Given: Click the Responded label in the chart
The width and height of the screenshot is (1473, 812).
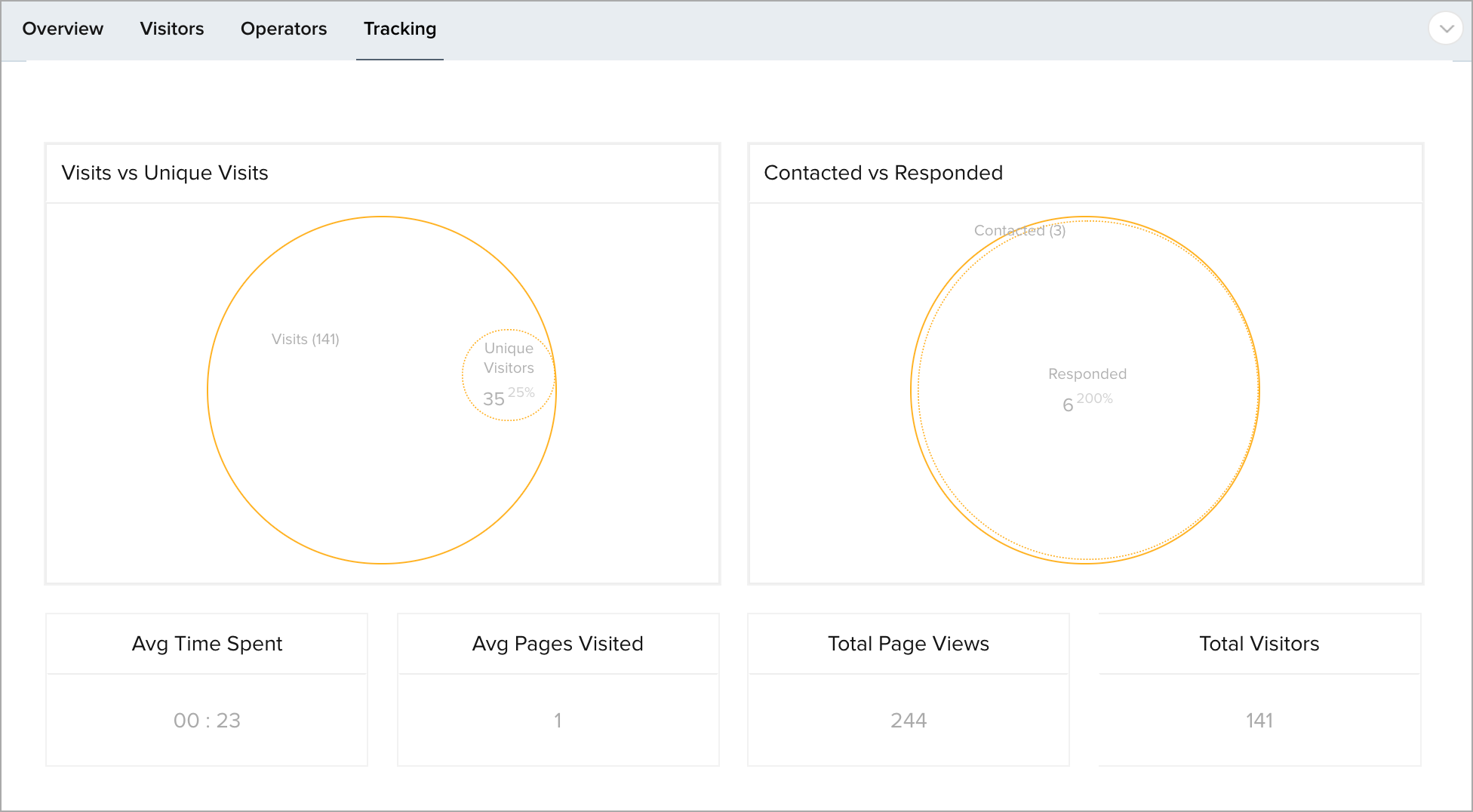Looking at the screenshot, I should pos(1087,374).
